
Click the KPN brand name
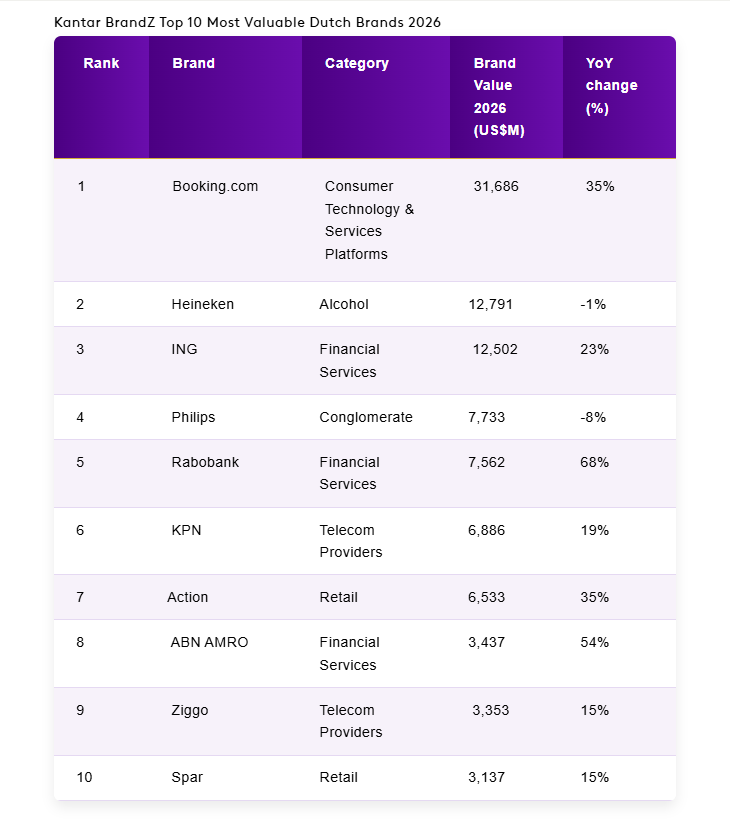point(186,530)
